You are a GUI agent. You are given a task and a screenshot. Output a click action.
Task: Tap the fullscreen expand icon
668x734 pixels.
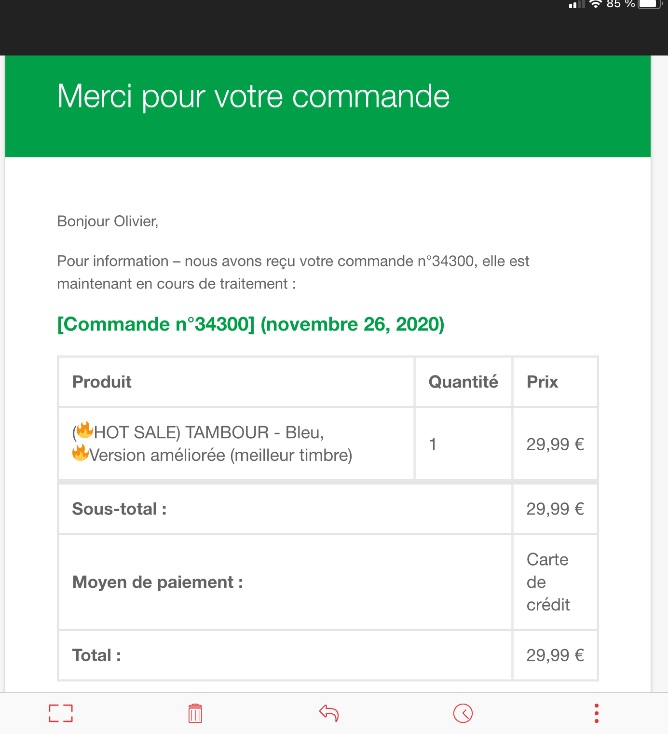click(x=61, y=713)
